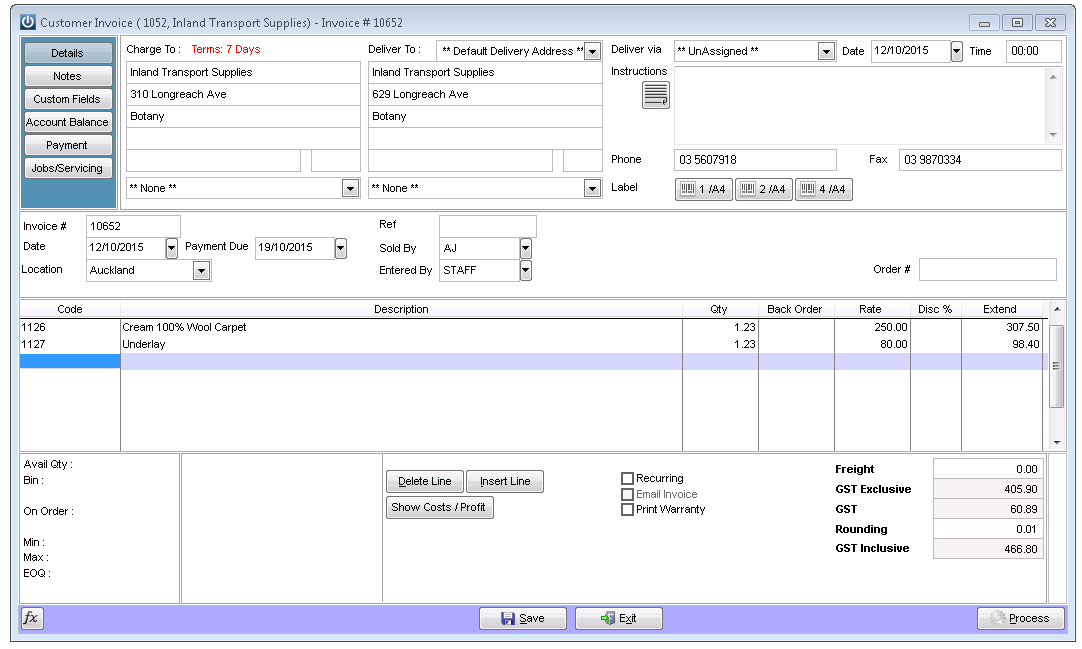Screen dimensions: 1082x649
Task: Select code cell 1127
Action: tap(70, 344)
